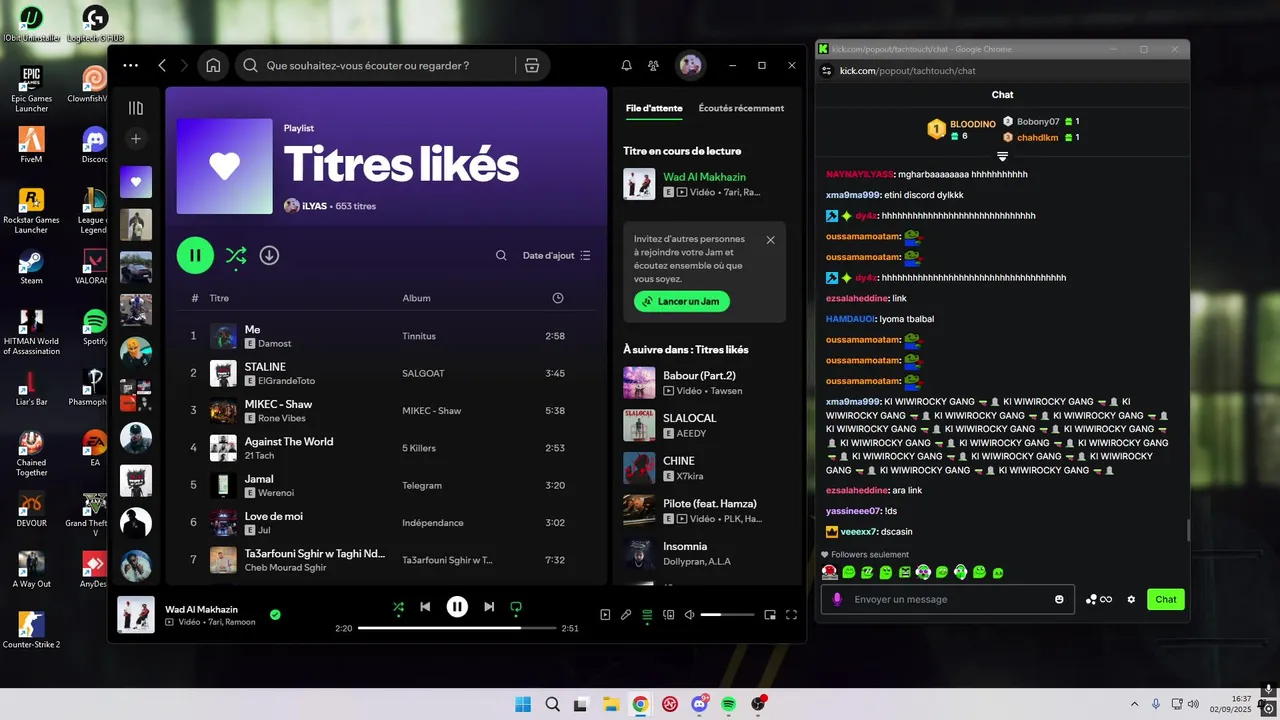Adjust the Spotify volume slider

coord(727,615)
